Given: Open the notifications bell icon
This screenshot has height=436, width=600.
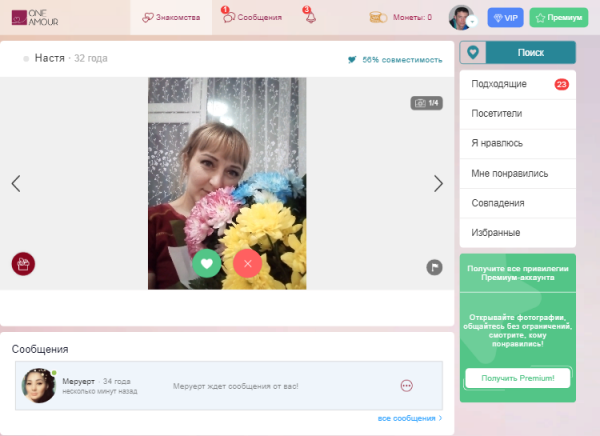Looking at the screenshot, I should point(308,16).
